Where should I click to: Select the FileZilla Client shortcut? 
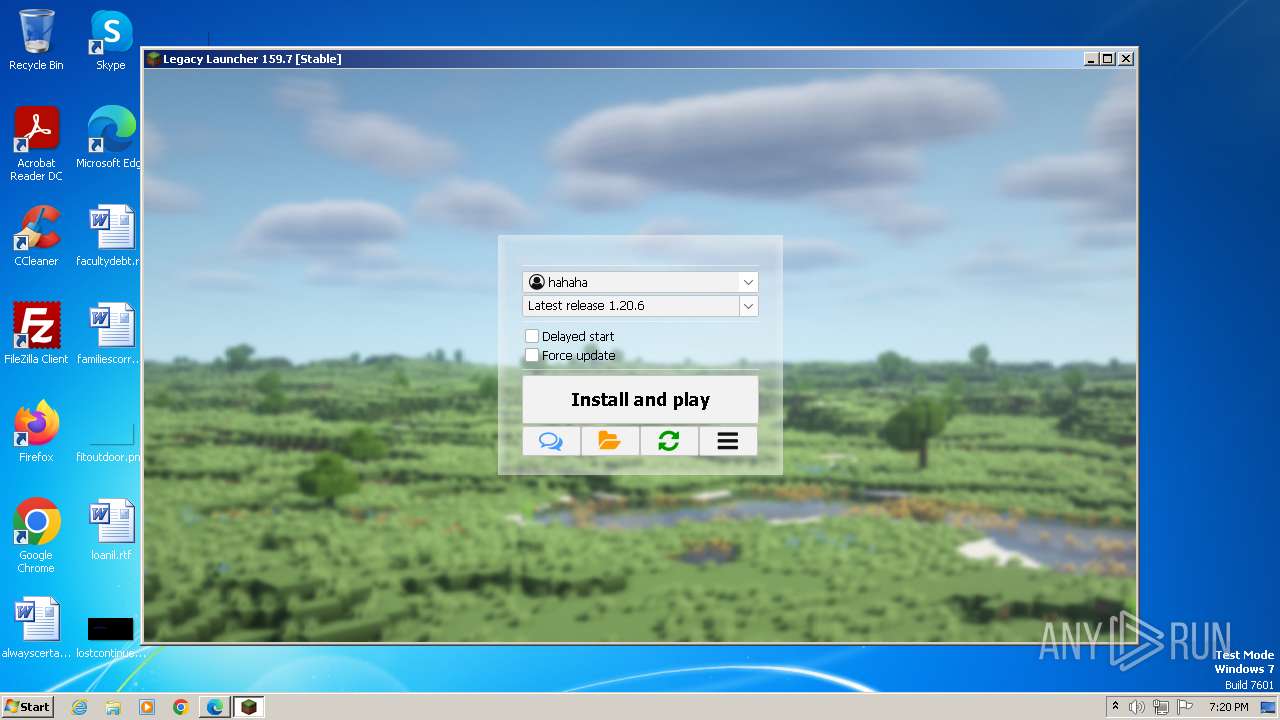(36, 334)
